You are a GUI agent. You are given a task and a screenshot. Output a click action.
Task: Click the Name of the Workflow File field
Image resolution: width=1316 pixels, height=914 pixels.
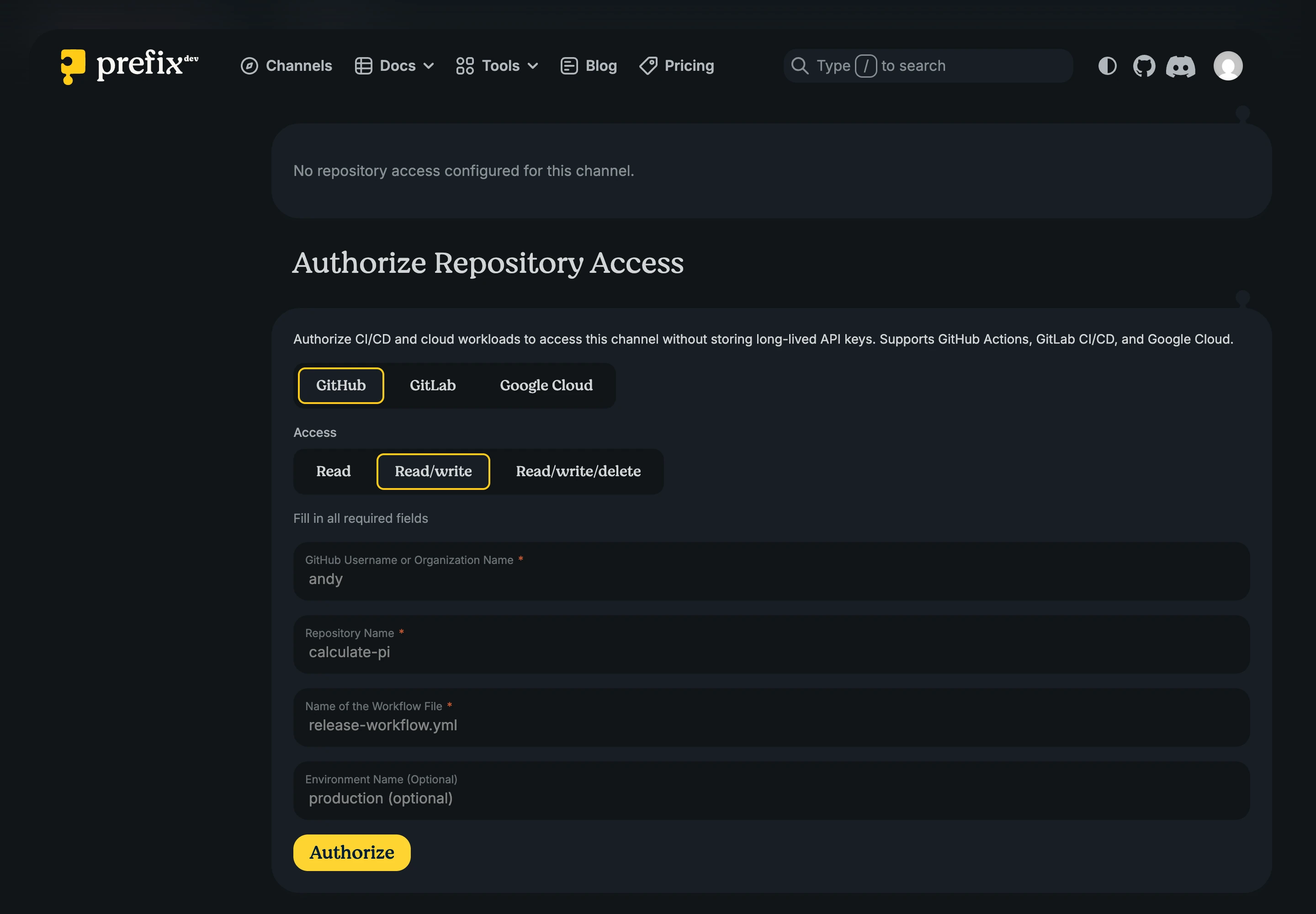coord(771,717)
